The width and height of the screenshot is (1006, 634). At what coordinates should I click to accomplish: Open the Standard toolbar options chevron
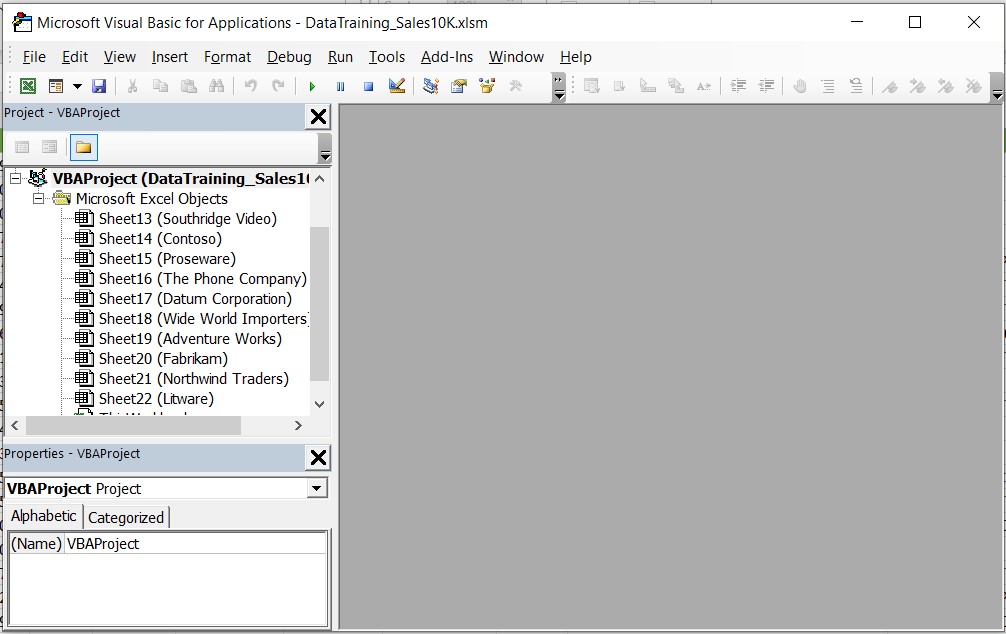pyautogui.click(x=559, y=87)
